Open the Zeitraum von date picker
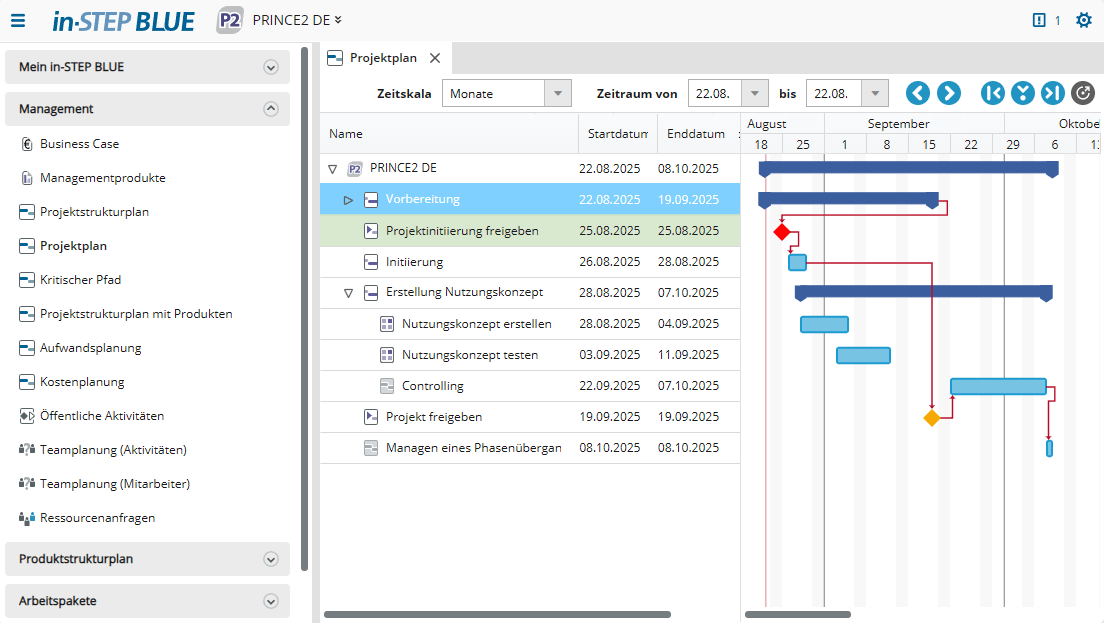Viewport: 1104px width, 623px height. click(755, 93)
